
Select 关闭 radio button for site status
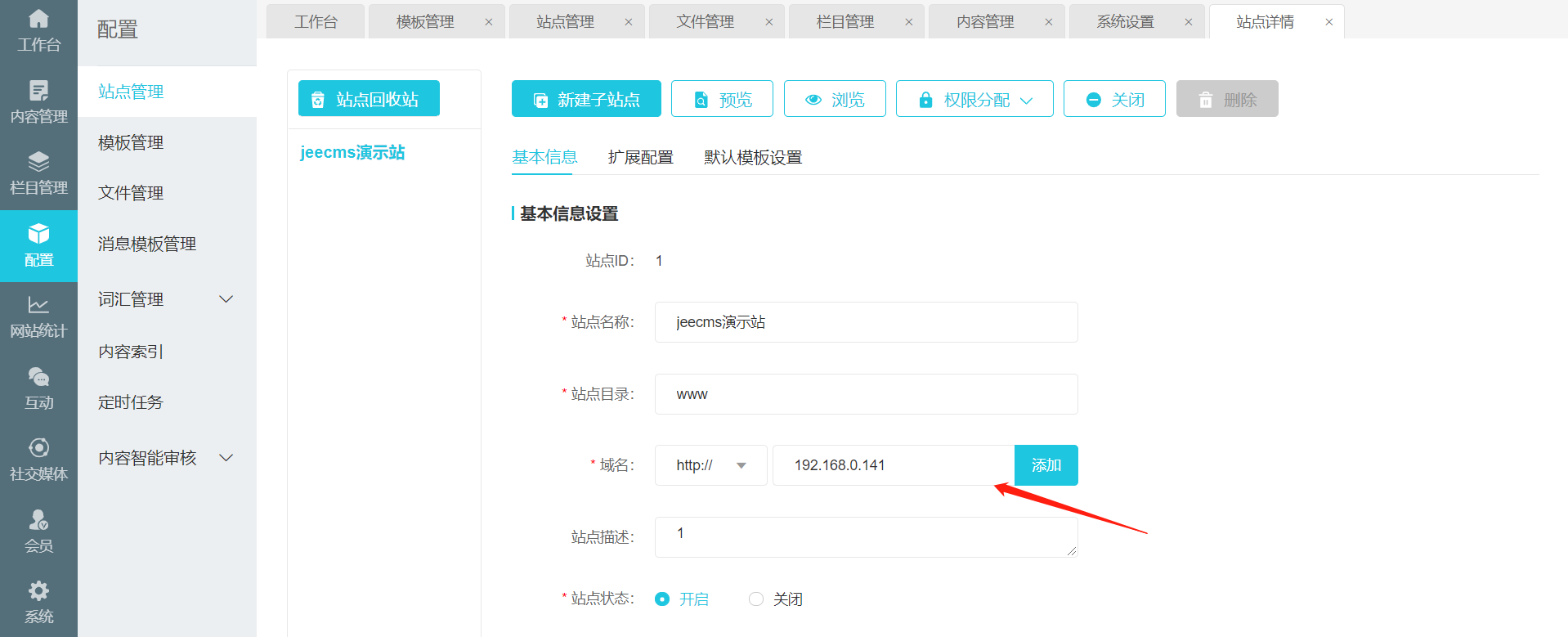click(756, 599)
